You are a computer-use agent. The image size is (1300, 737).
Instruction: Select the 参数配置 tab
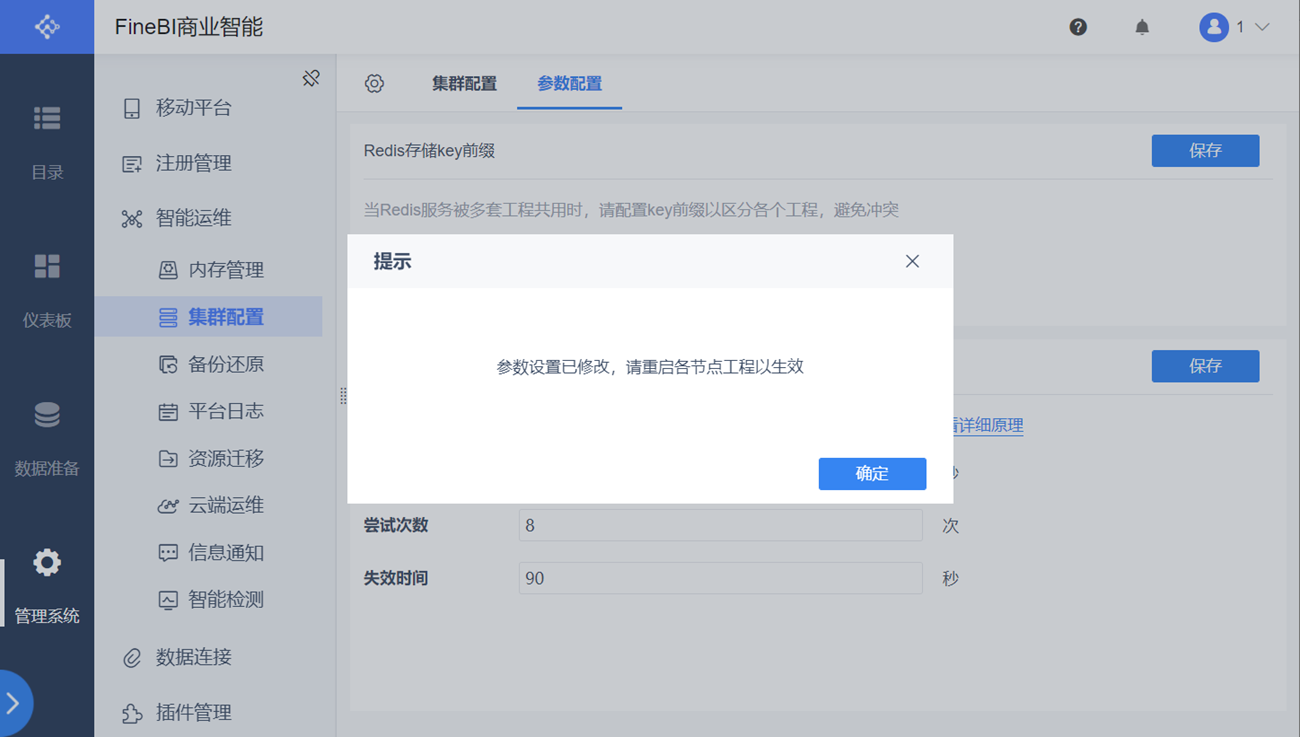(569, 84)
